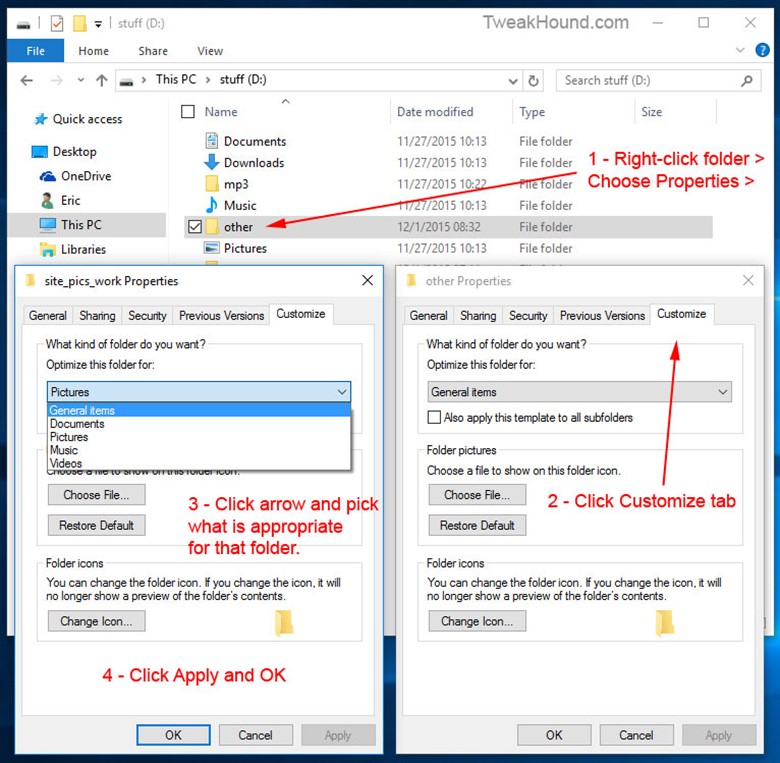
Task: Open the address bar history dropdown
Action: click(x=512, y=81)
